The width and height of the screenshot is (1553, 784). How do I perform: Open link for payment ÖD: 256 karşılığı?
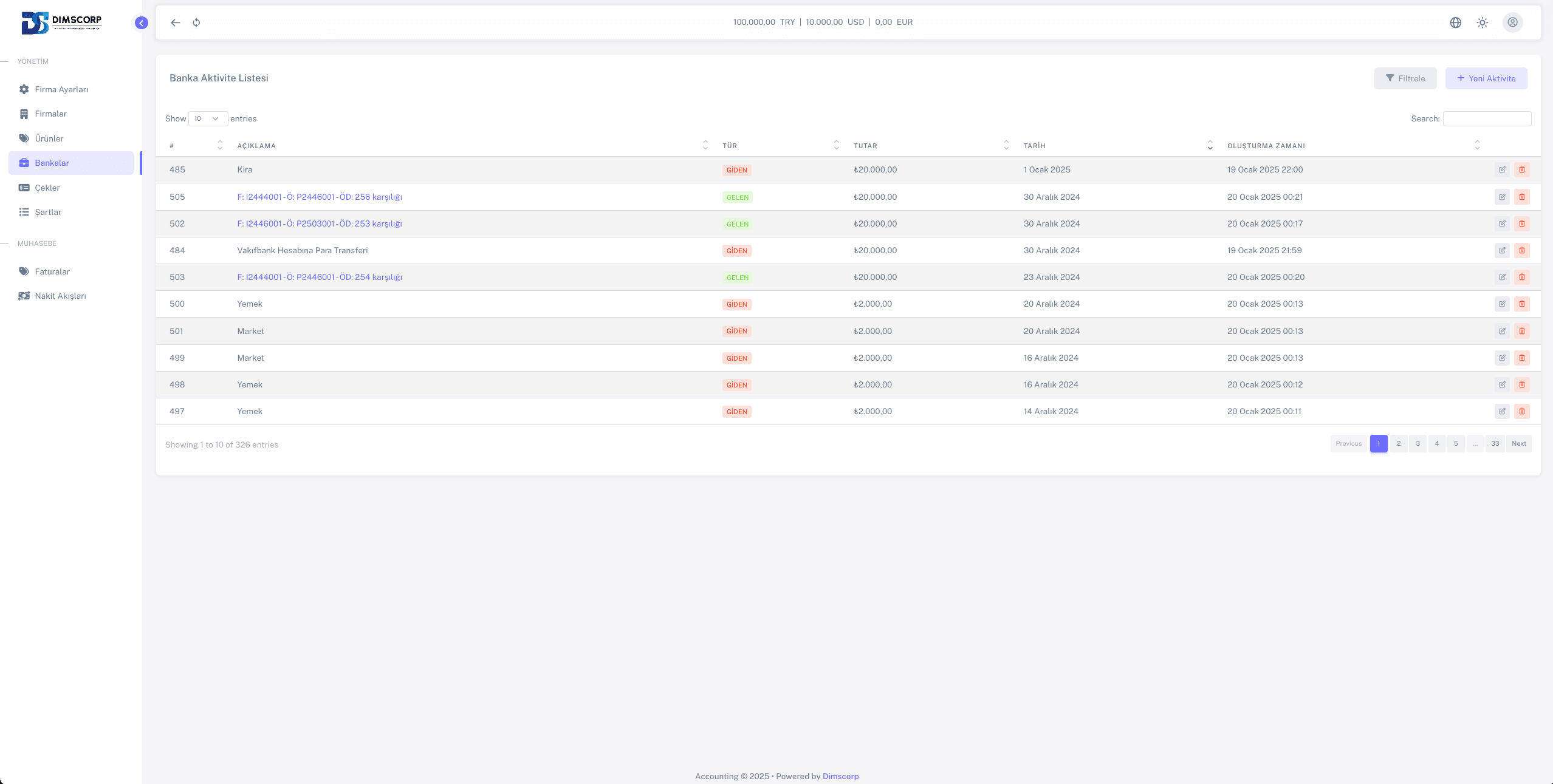[x=320, y=197]
